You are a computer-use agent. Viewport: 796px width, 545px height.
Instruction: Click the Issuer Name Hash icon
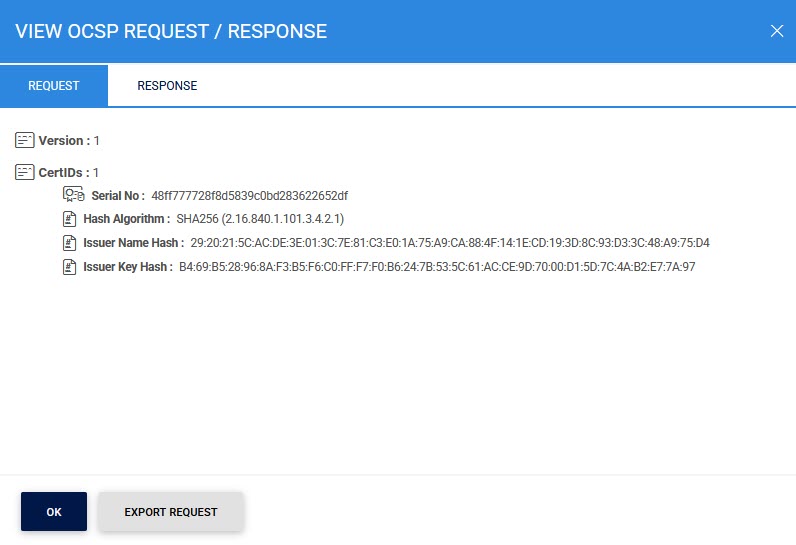click(70, 243)
